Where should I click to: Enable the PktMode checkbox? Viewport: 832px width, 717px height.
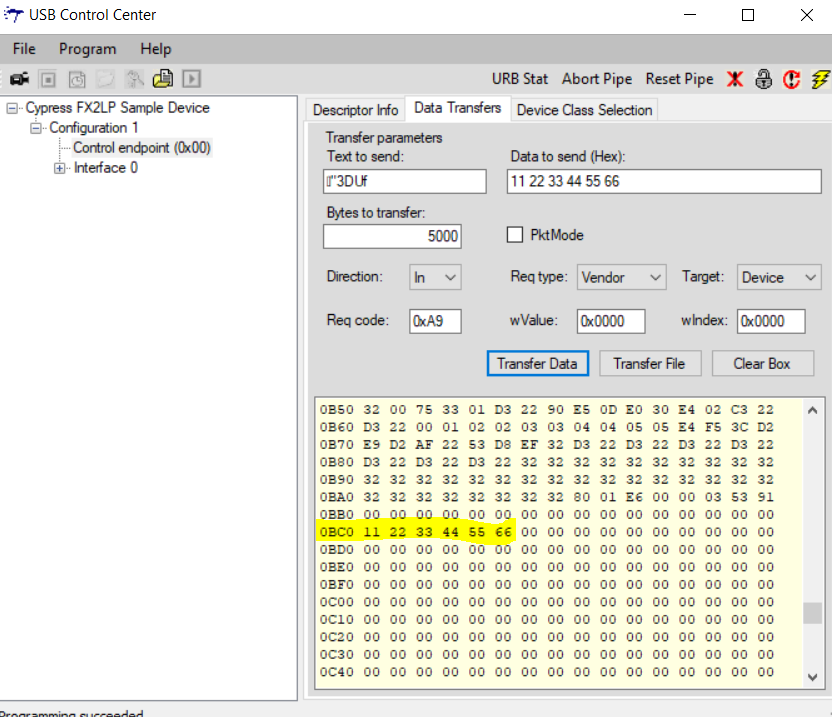[516, 235]
